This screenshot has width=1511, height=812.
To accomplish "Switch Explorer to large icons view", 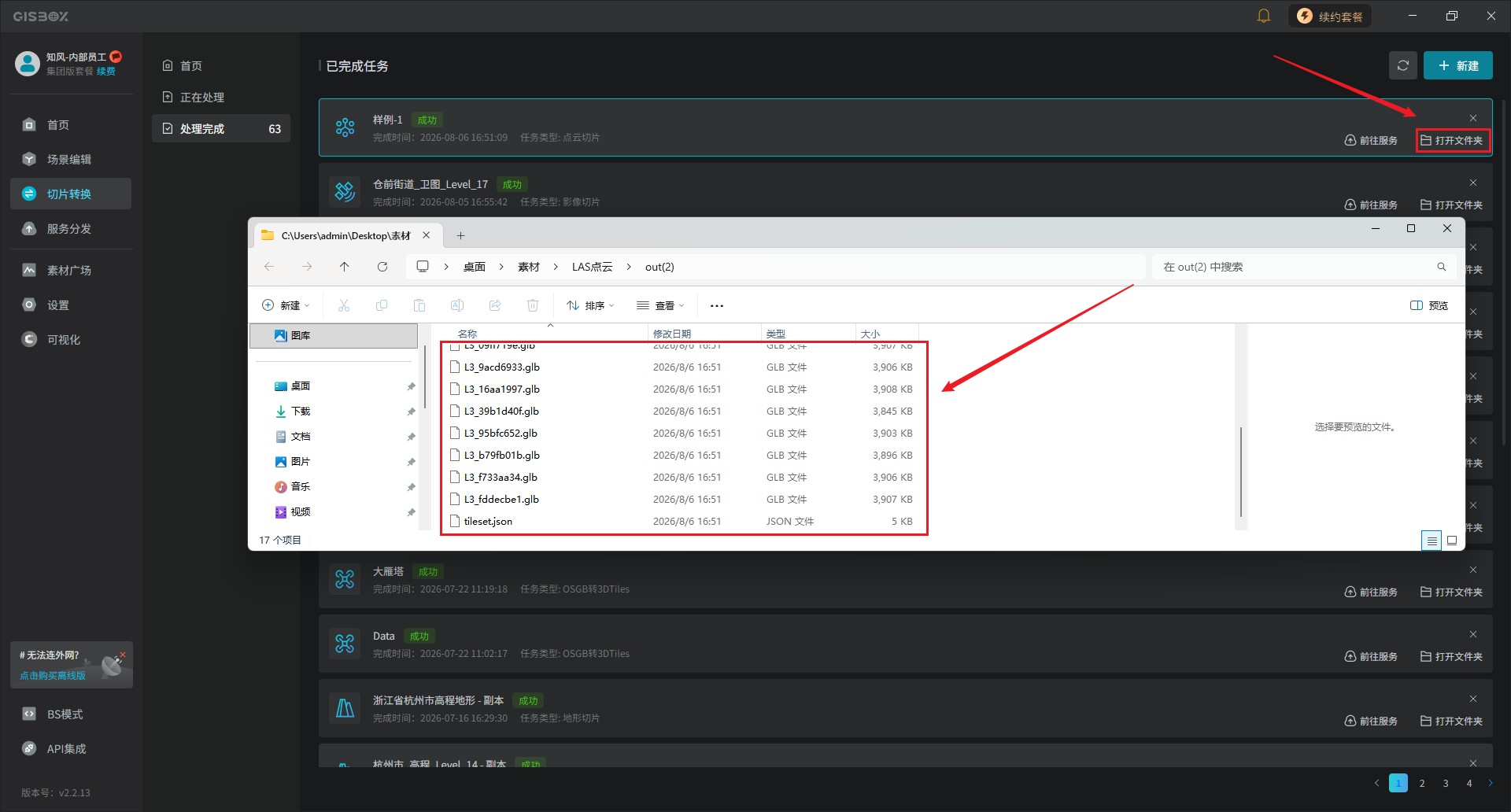I will pos(1452,540).
